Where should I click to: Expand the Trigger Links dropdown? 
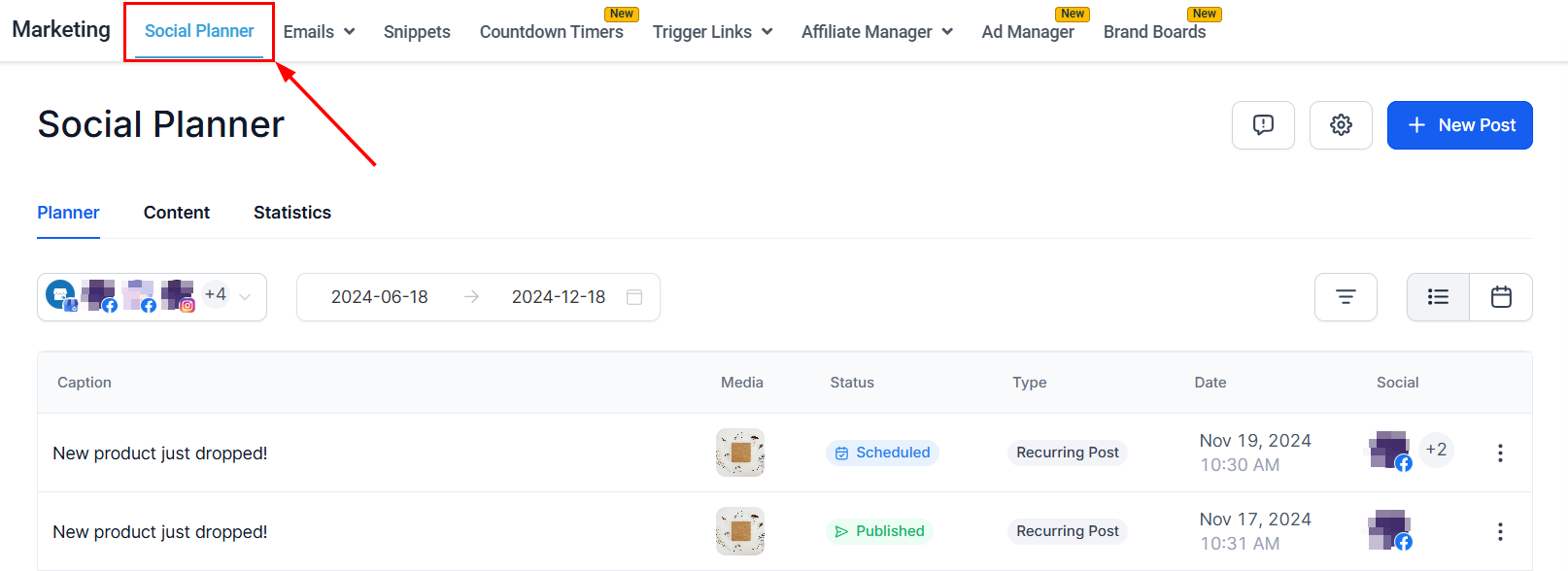pyautogui.click(x=712, y=32)
